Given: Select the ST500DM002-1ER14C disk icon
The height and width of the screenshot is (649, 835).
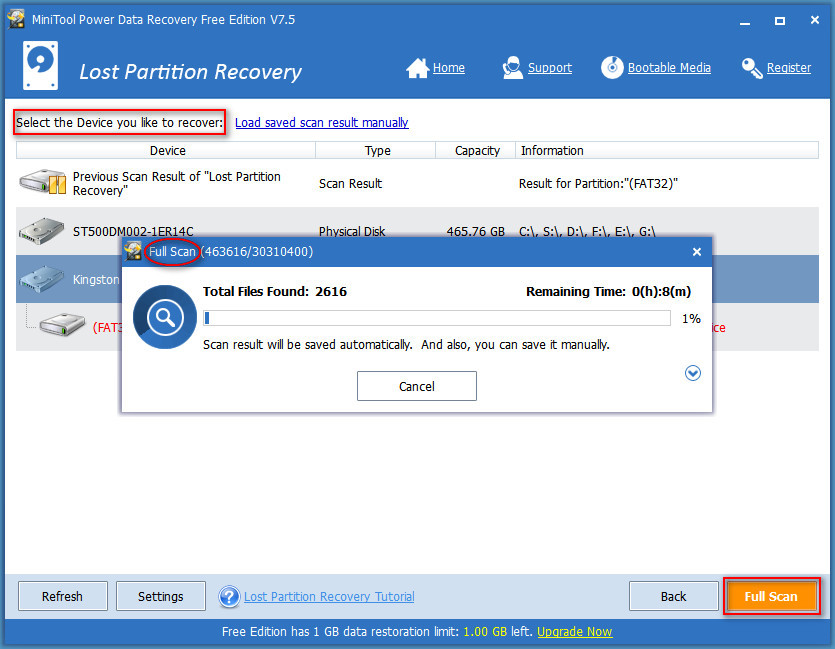Looking at the screenshot, I should tap(42, 231).
